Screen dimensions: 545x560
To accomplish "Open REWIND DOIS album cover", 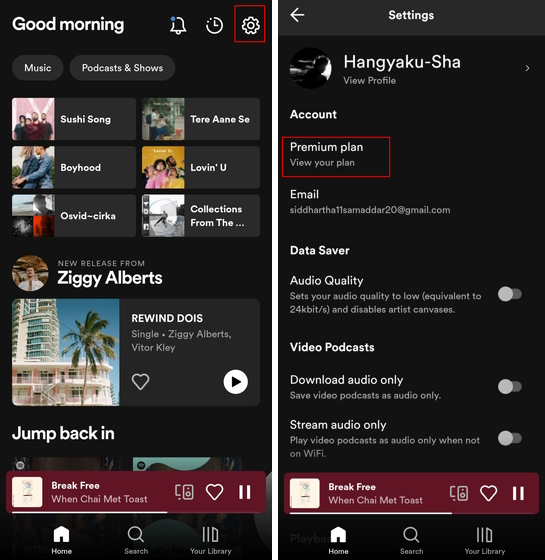I will pos(66,352).
